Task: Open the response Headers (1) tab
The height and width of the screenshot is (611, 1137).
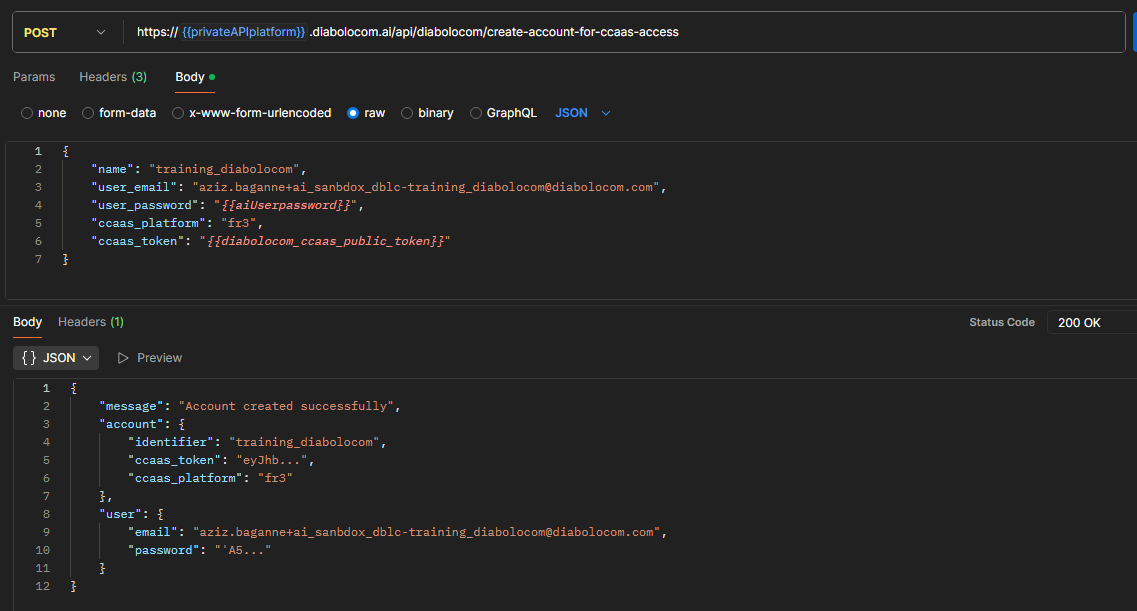Action: pyautogui.click(x=91, y=322)
